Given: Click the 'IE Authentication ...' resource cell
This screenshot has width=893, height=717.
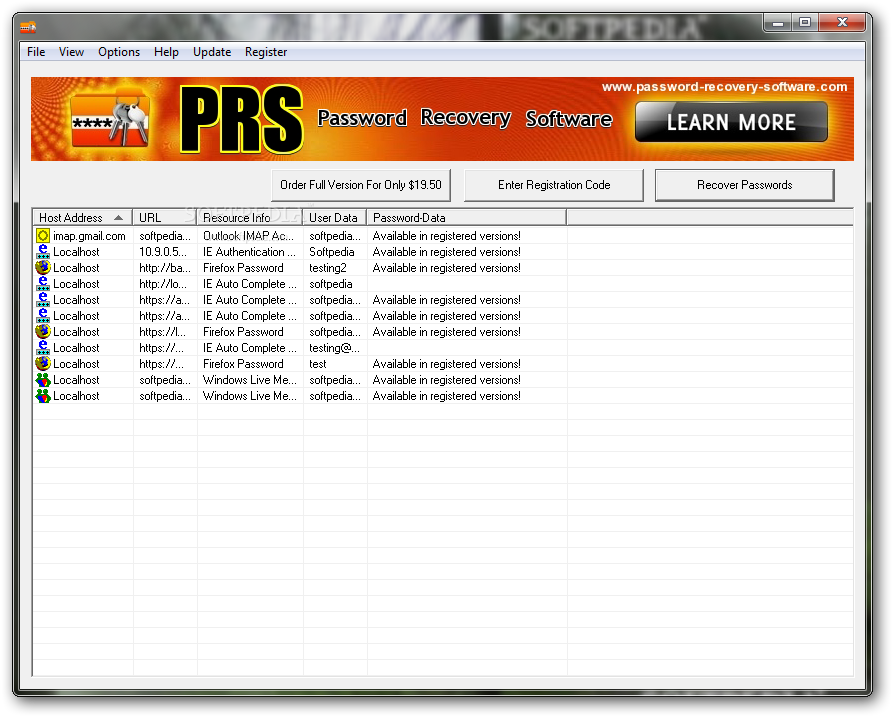Looking at the screenshot, I should 249,252.
